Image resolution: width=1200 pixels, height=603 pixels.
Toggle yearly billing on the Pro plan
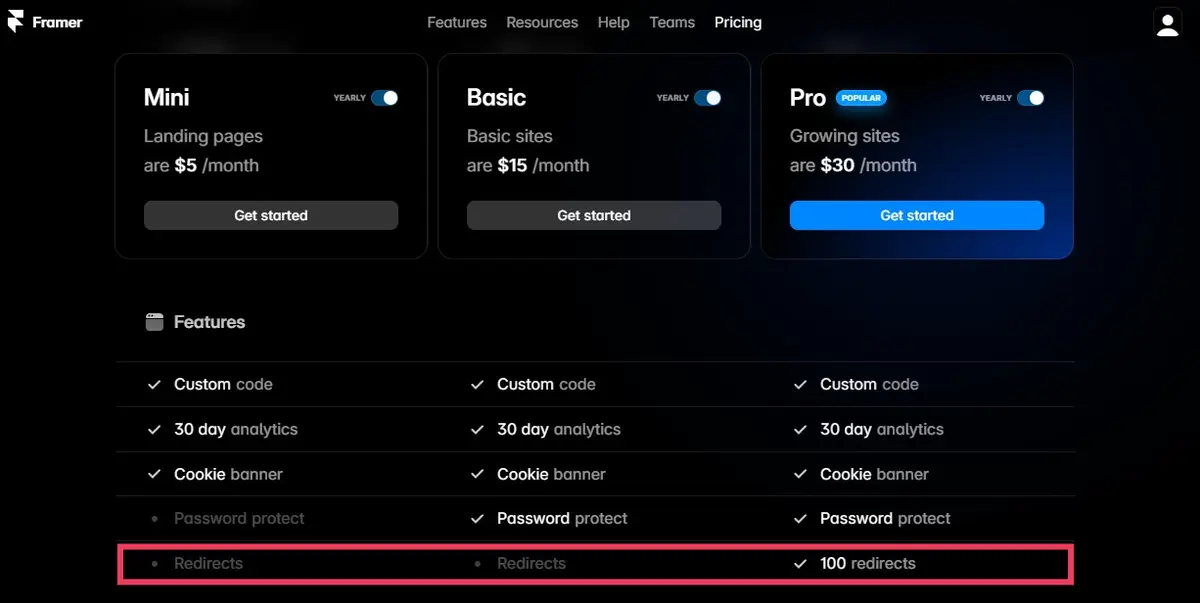1031,98
